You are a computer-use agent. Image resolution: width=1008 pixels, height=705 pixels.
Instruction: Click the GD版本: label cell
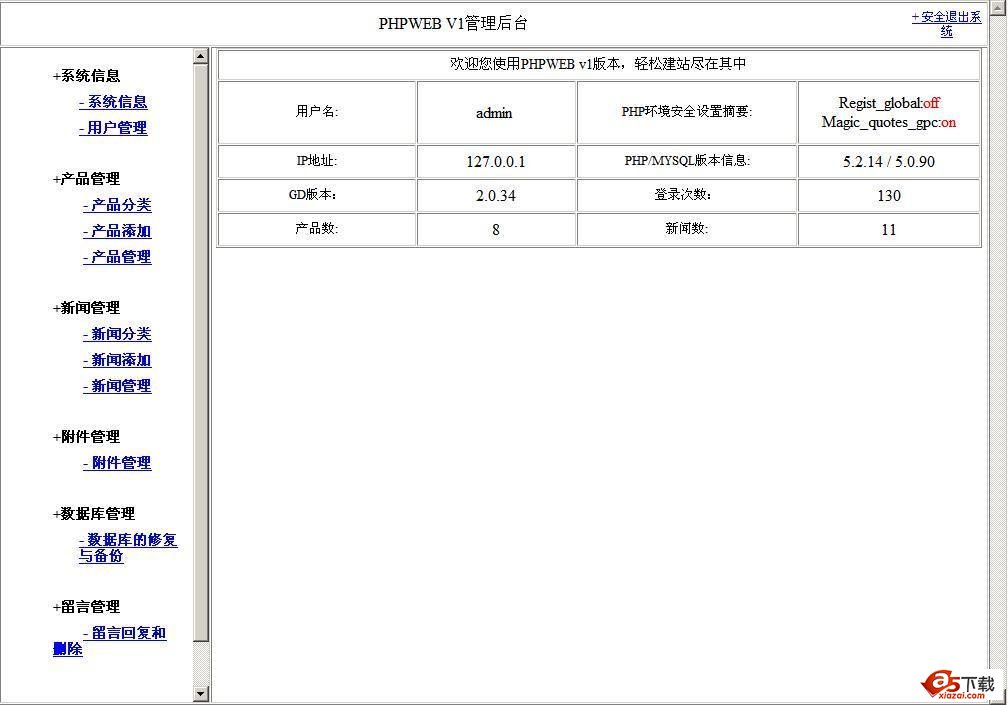point(317,195)
